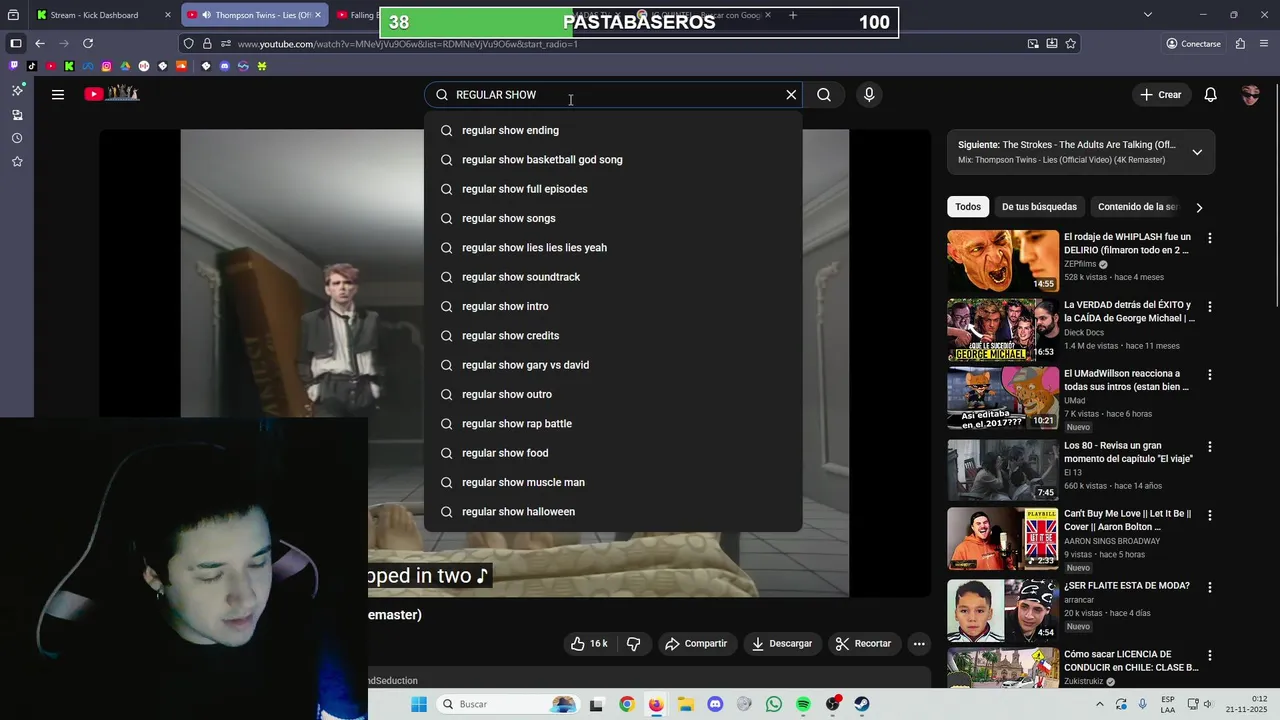Image resolution: width=1280 pixels, height=720 pixels.
Task: Open options for Can't Buy Me Love video
Action: (1210, 515)
